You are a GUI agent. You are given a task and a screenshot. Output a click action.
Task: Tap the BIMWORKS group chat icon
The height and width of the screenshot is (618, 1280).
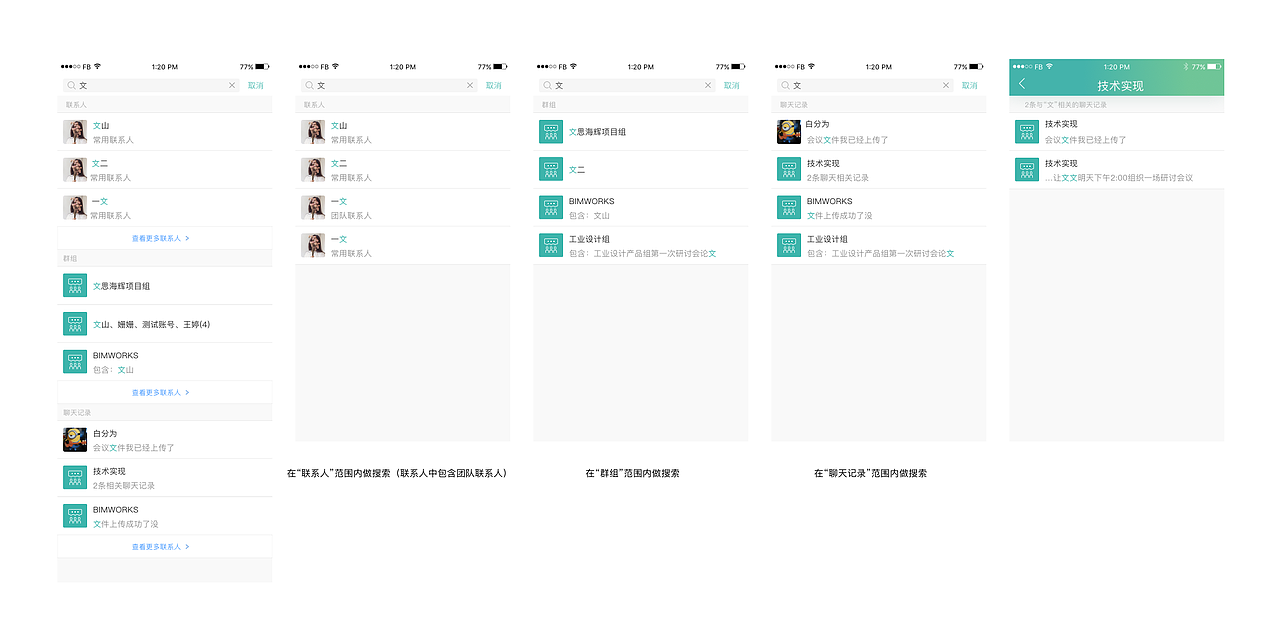tap(74, 362)
